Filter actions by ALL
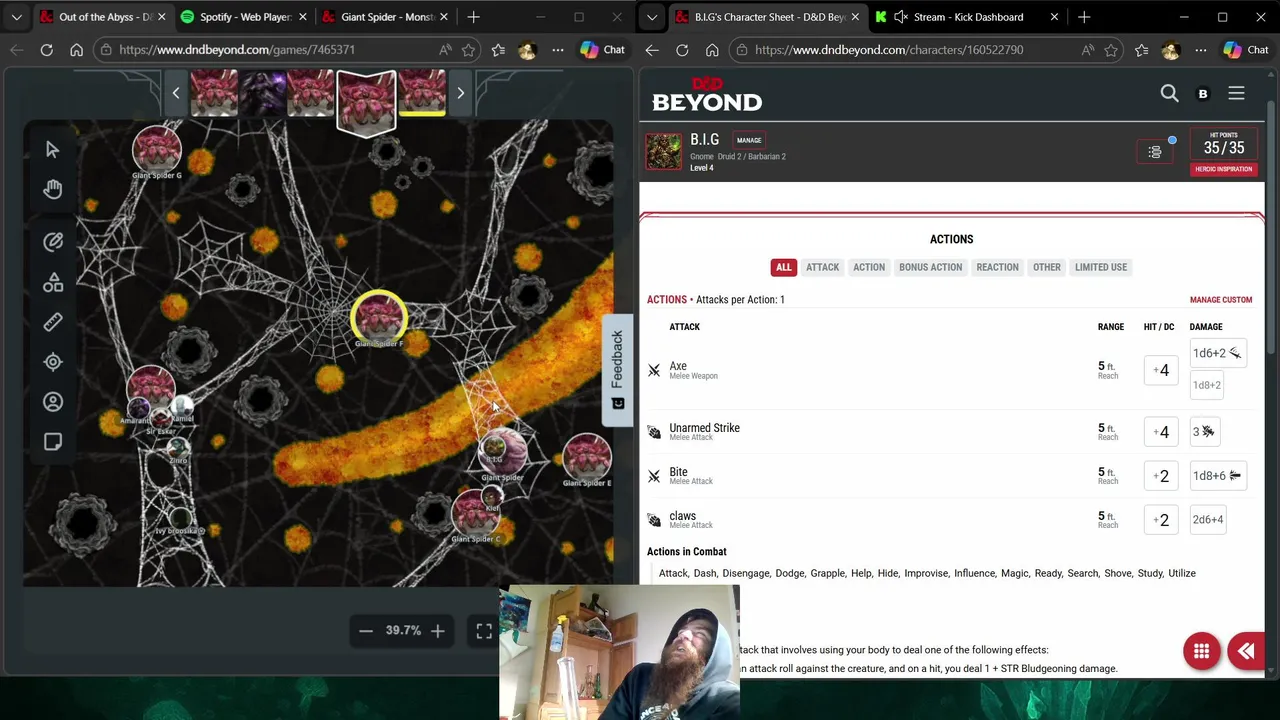 [784, 267]
